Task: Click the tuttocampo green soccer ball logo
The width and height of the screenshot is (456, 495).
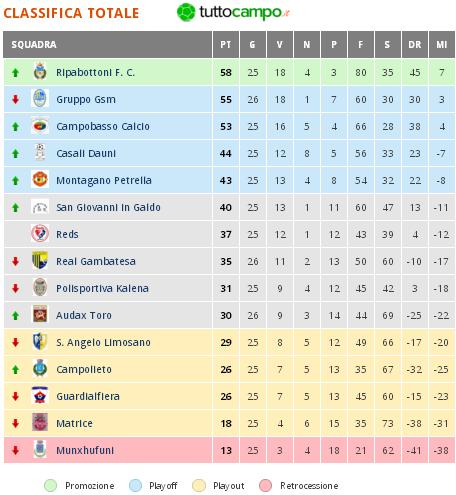Action: (186, 12)
